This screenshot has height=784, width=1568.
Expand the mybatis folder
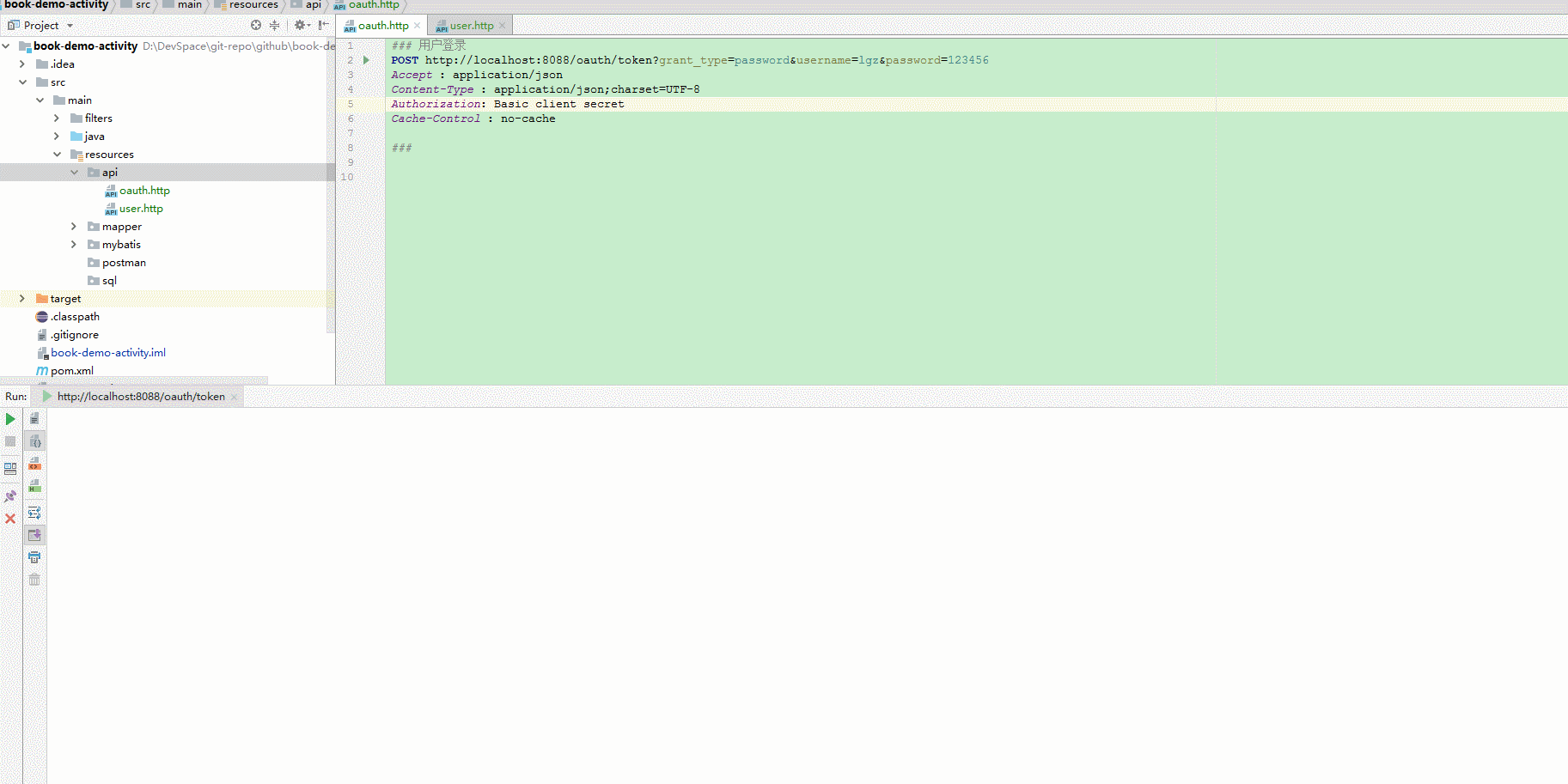74,245
